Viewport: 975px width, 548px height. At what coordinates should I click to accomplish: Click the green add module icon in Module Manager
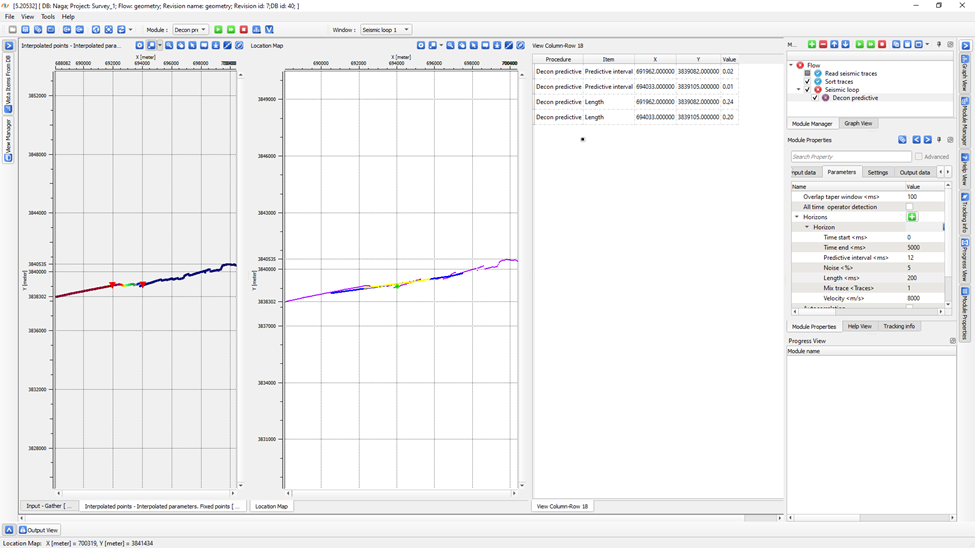pos(812,45)
